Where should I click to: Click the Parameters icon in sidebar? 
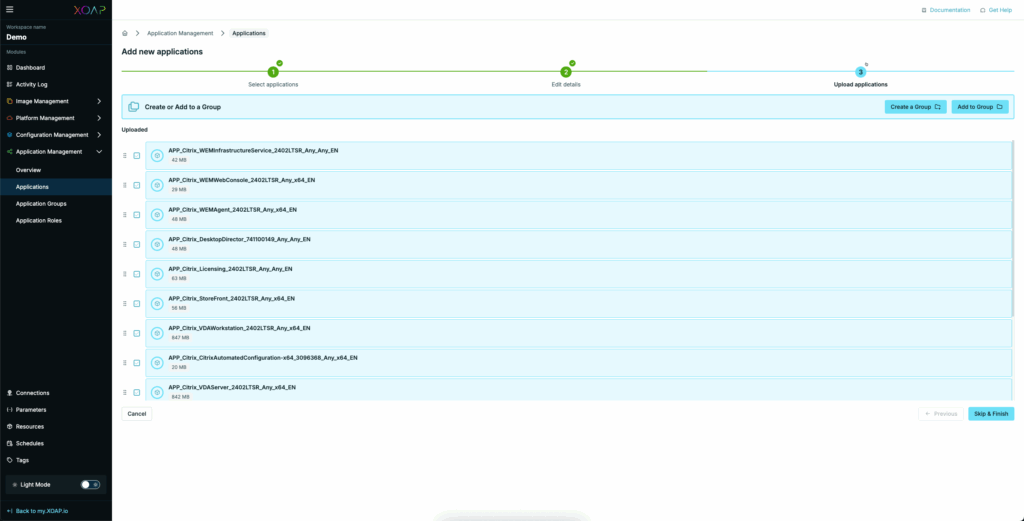[9, 410]
